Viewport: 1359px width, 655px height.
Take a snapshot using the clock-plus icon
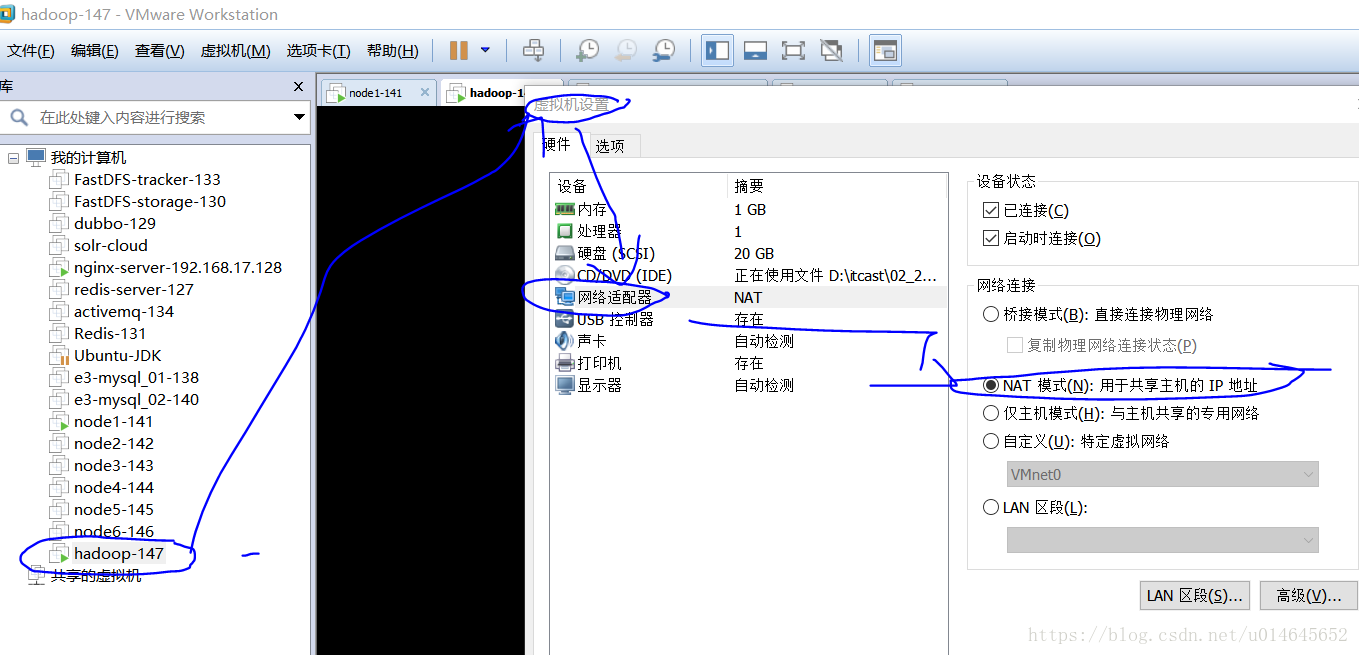click(588, 50)
